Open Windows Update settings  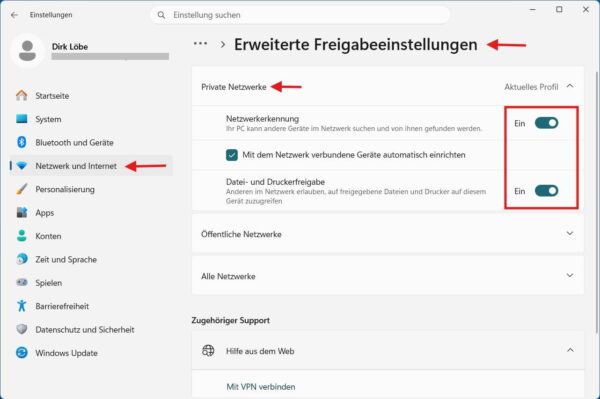click(91, 352)
